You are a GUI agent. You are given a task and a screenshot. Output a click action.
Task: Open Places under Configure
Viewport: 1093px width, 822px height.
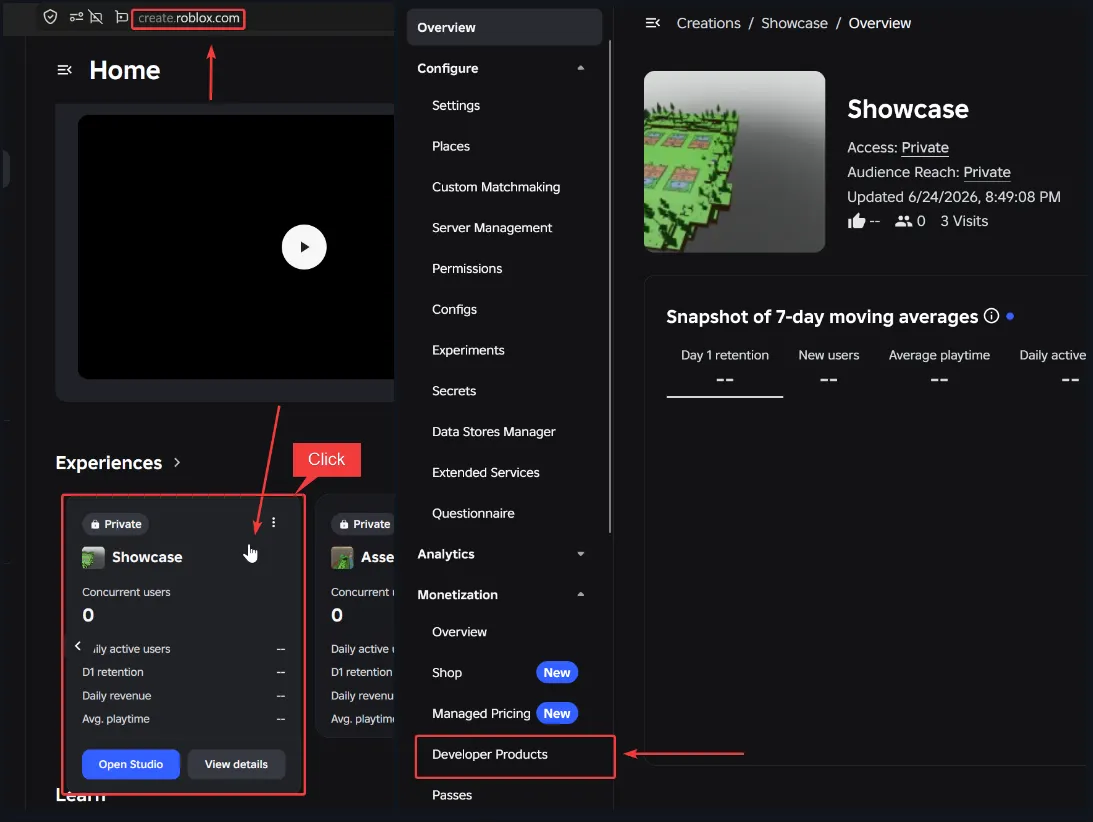coord(451,146)
